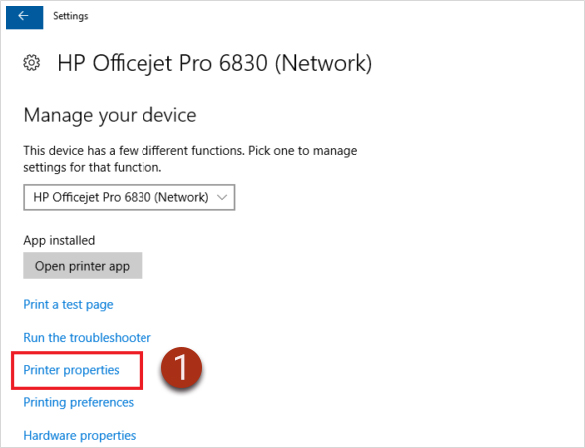Viewport: 585px width, 448px height.
Task: Open Printing preferences
Action: point(78,402)
